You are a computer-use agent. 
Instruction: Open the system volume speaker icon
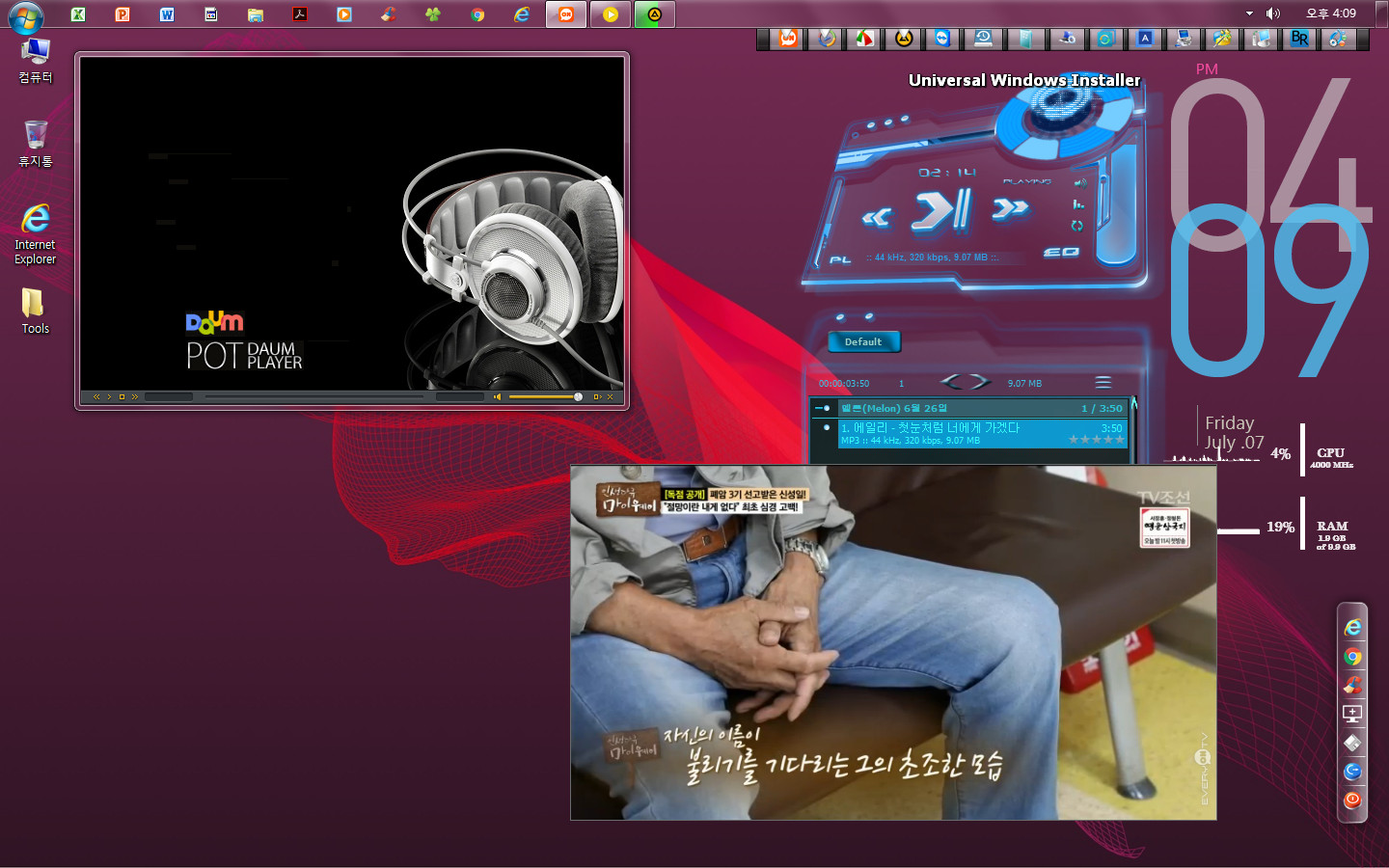click(x=1273, y=14)
